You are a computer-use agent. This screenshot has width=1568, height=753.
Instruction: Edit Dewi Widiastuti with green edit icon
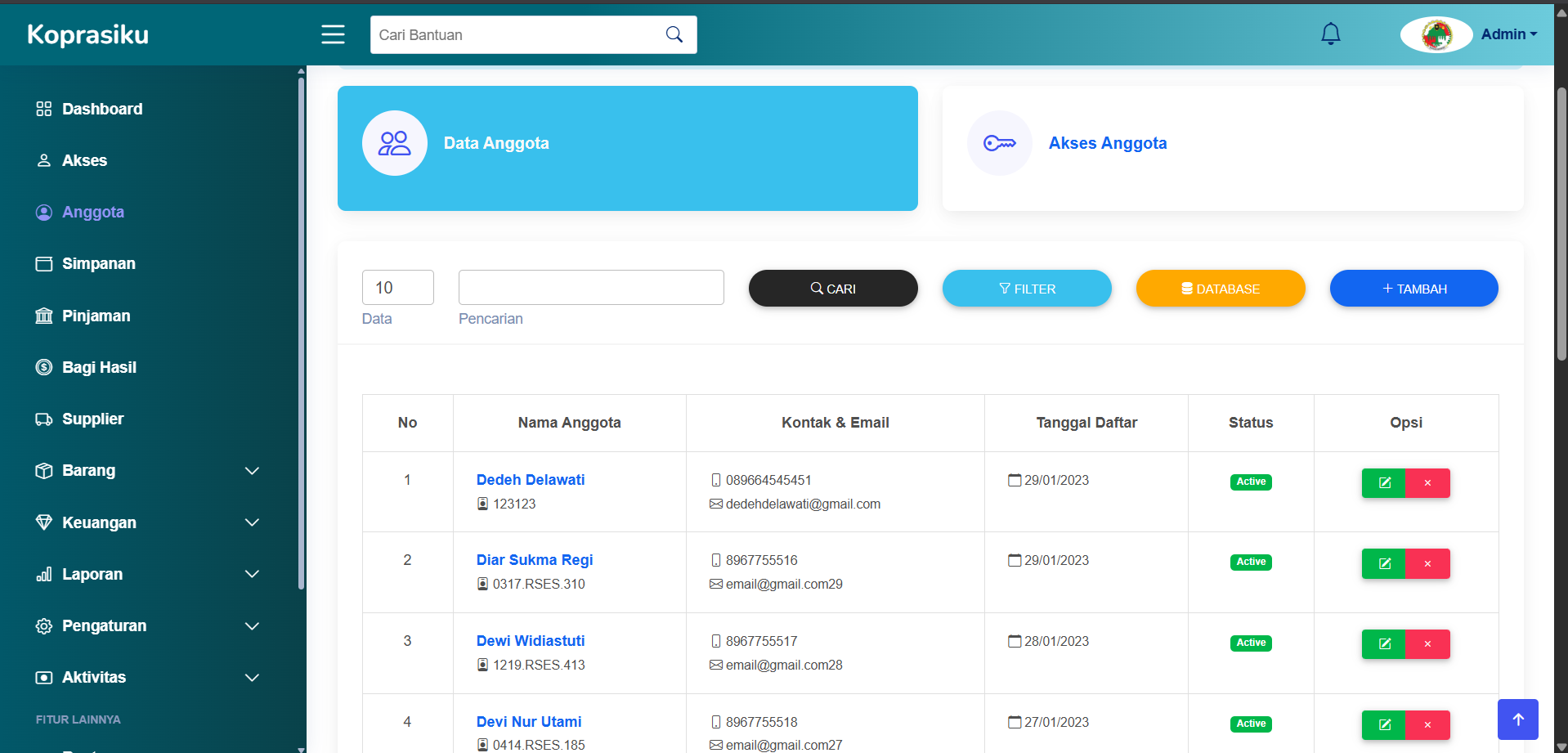coord(1384,644)
